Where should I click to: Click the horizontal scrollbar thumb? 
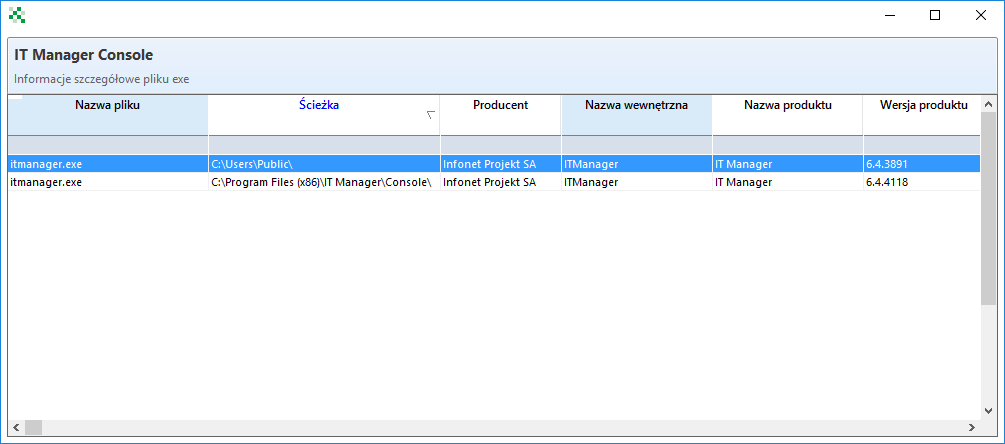pyautogui.click(x=33, y=427)
